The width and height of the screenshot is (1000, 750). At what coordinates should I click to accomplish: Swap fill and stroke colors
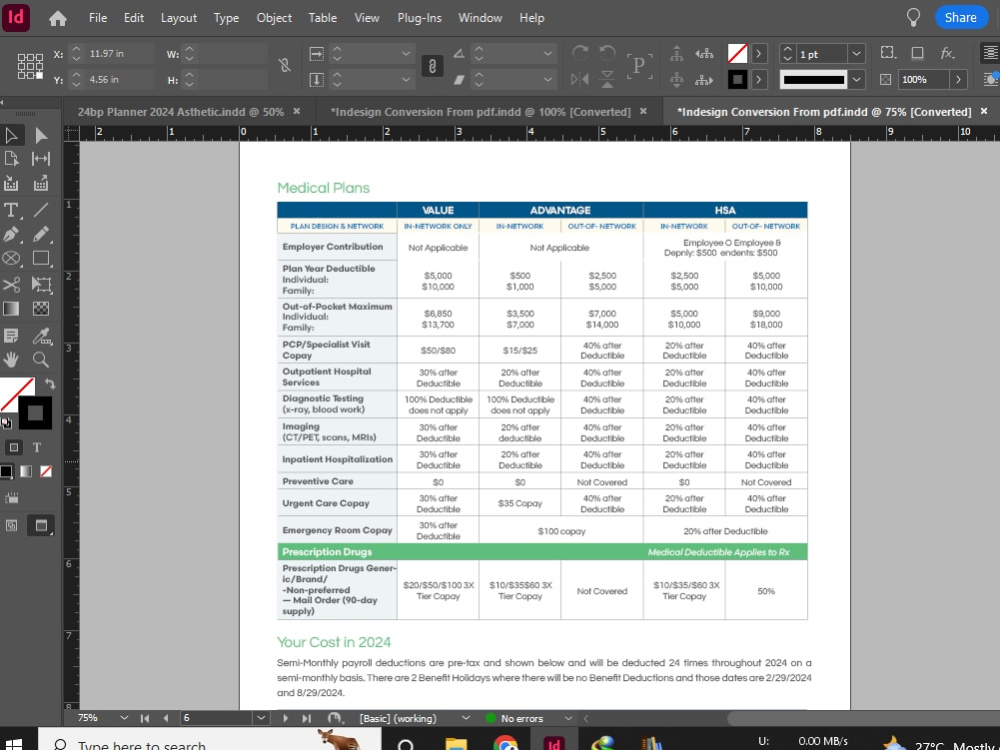(49, 382)
